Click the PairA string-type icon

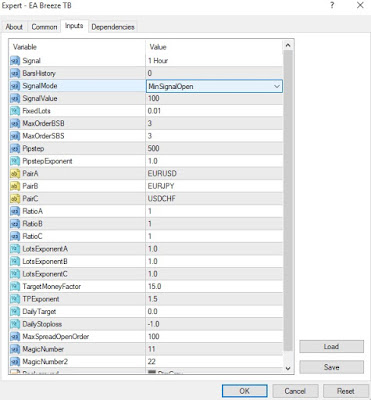point(15,174)
